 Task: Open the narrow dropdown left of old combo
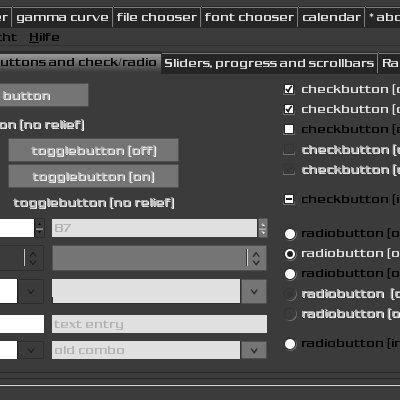[x=31, y=350]
